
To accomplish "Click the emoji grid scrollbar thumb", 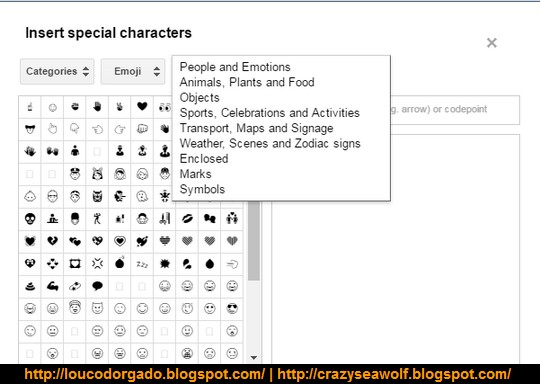I will click(254, 240).
